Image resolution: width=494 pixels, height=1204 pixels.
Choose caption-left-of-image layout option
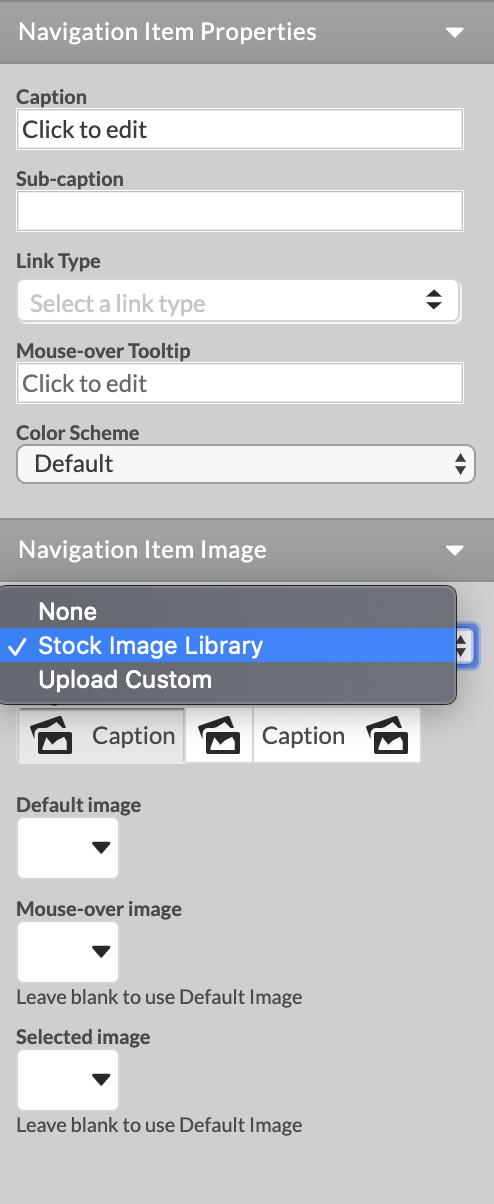click(x=337, y=736)
